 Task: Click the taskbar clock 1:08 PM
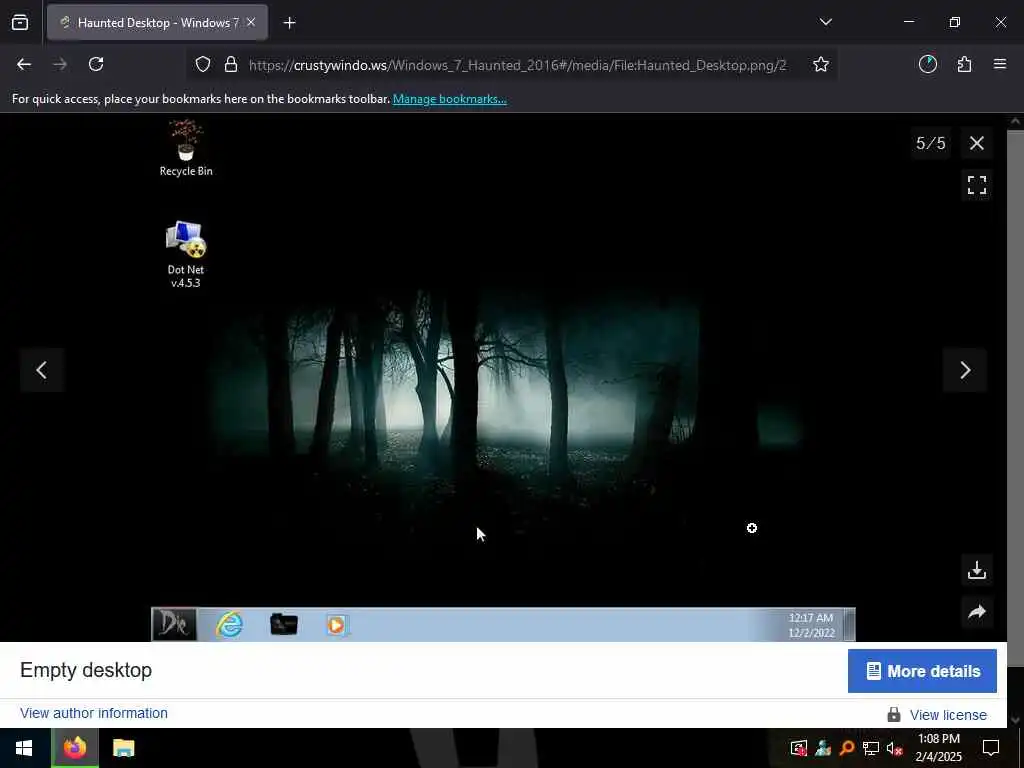point(938,748)
